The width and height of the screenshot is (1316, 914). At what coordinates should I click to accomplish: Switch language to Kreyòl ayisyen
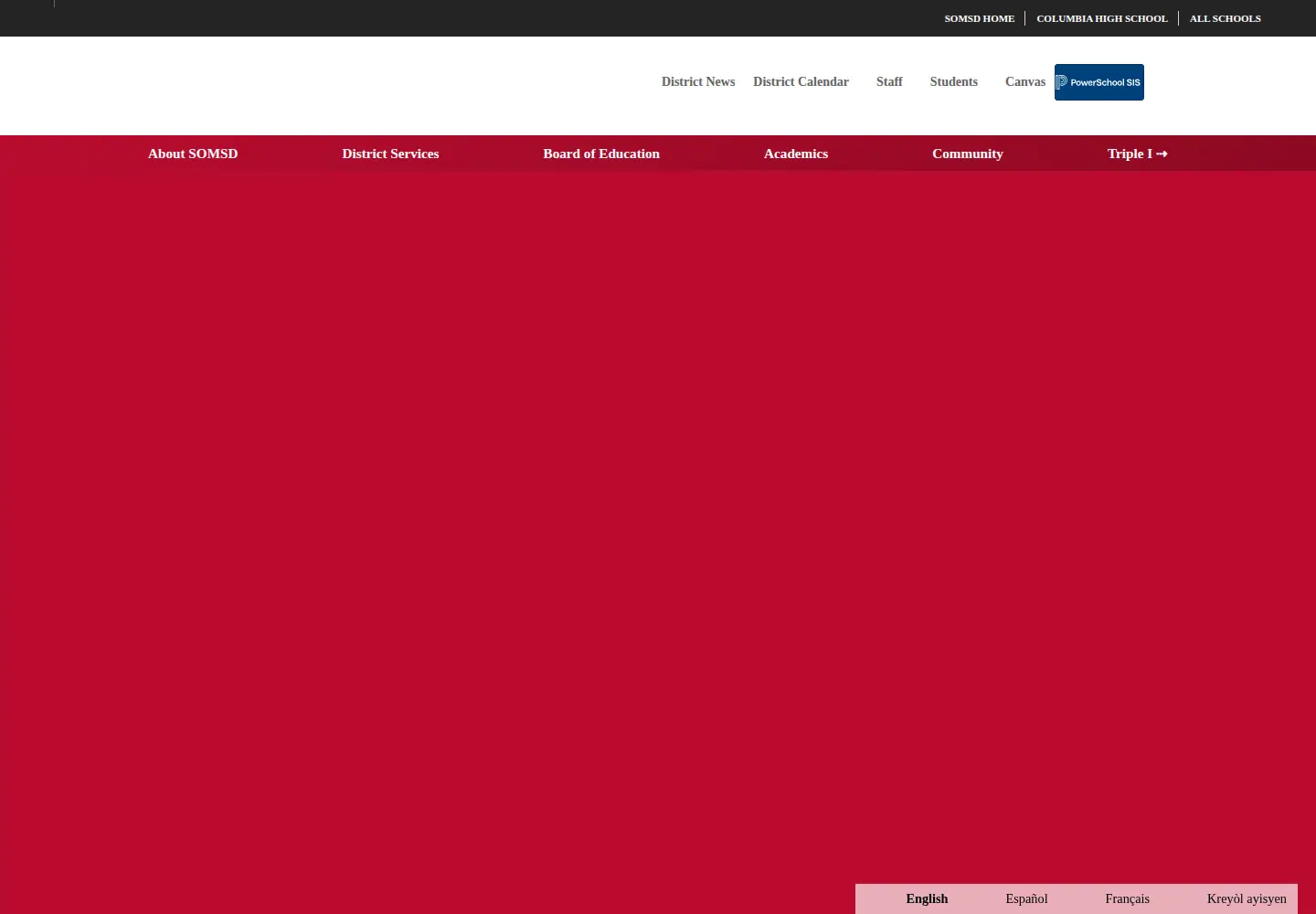[1247, 899]
